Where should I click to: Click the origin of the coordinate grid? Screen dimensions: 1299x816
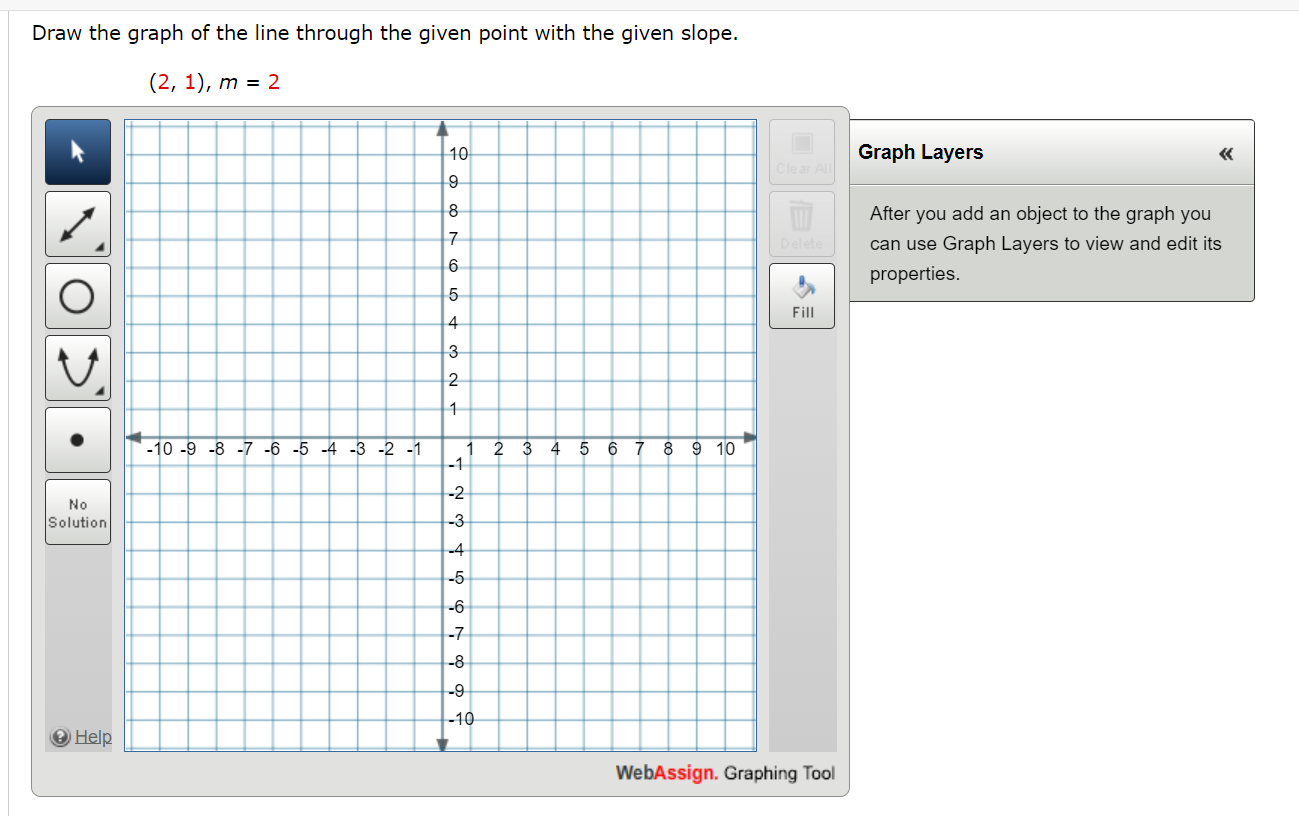click(441, 436)
